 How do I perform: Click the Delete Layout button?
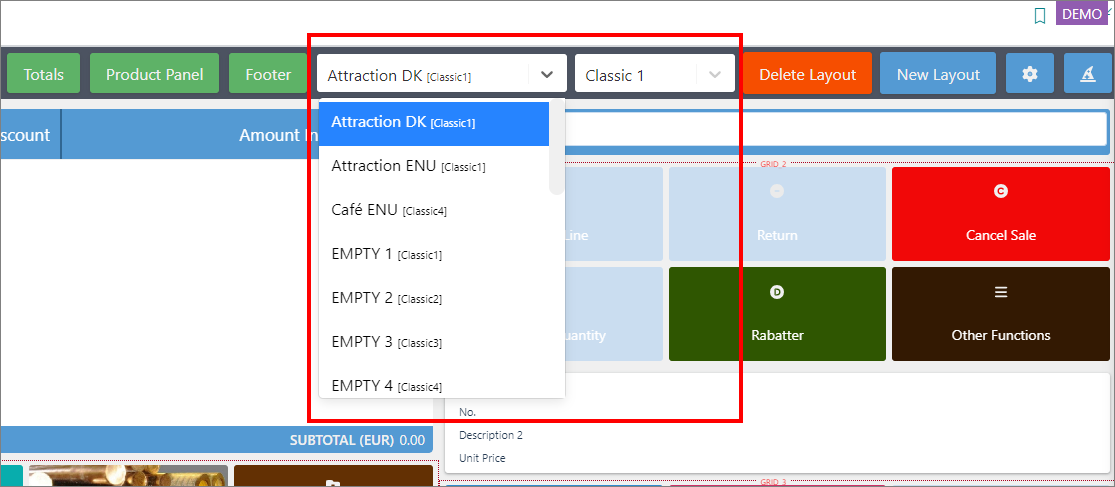(808, 75)
